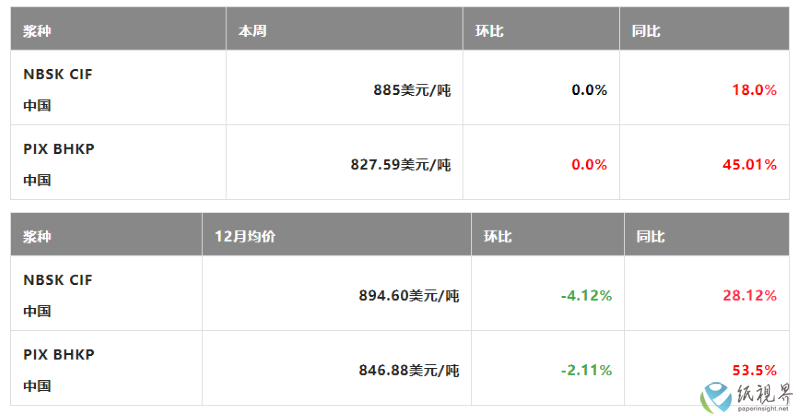
Task: Select the 12月均价 column header
Action: coord(245,236)
